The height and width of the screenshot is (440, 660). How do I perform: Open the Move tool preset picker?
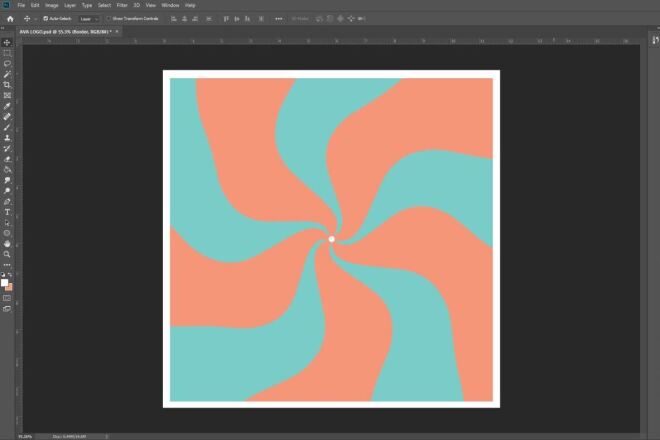(29, 19)
